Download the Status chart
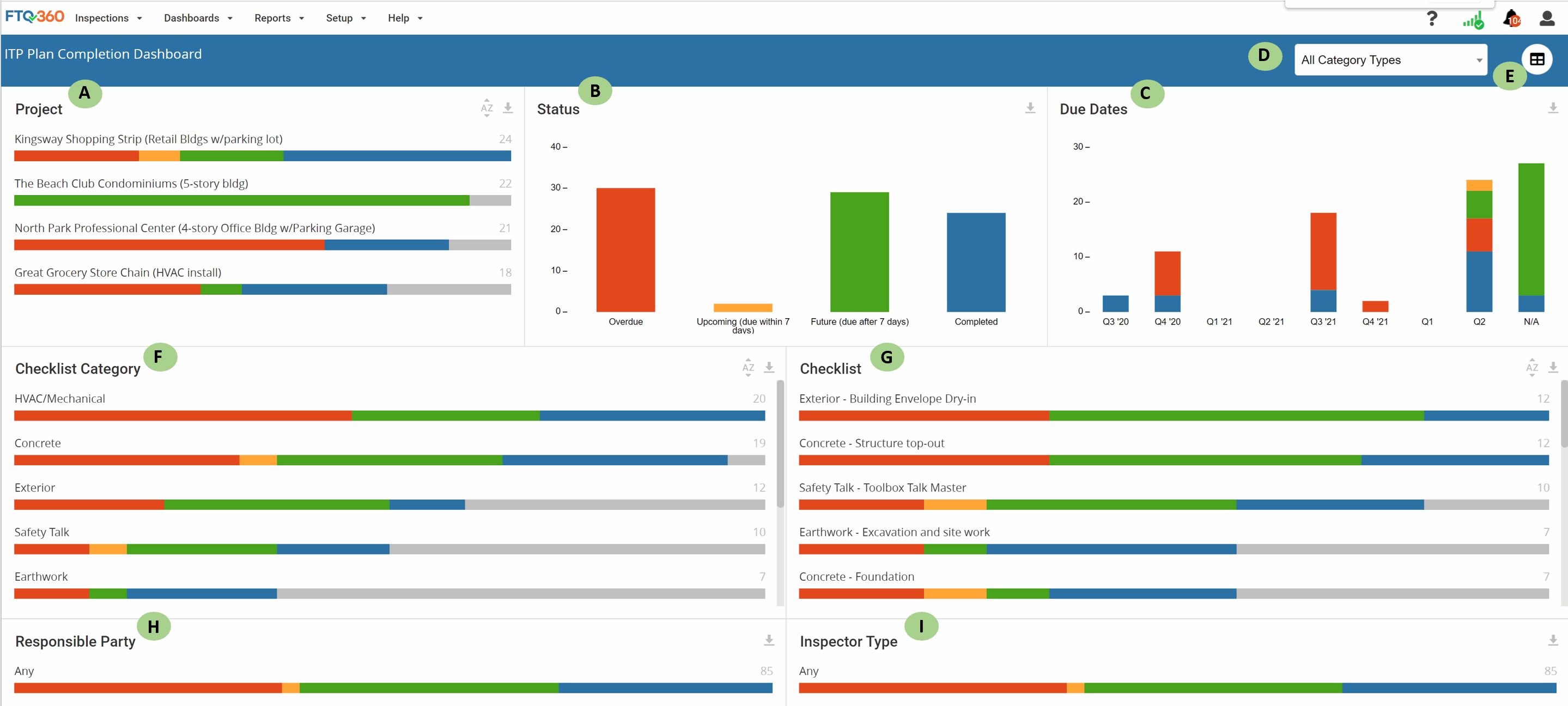Screen dimensions: 1568x706 point(1030,108)
